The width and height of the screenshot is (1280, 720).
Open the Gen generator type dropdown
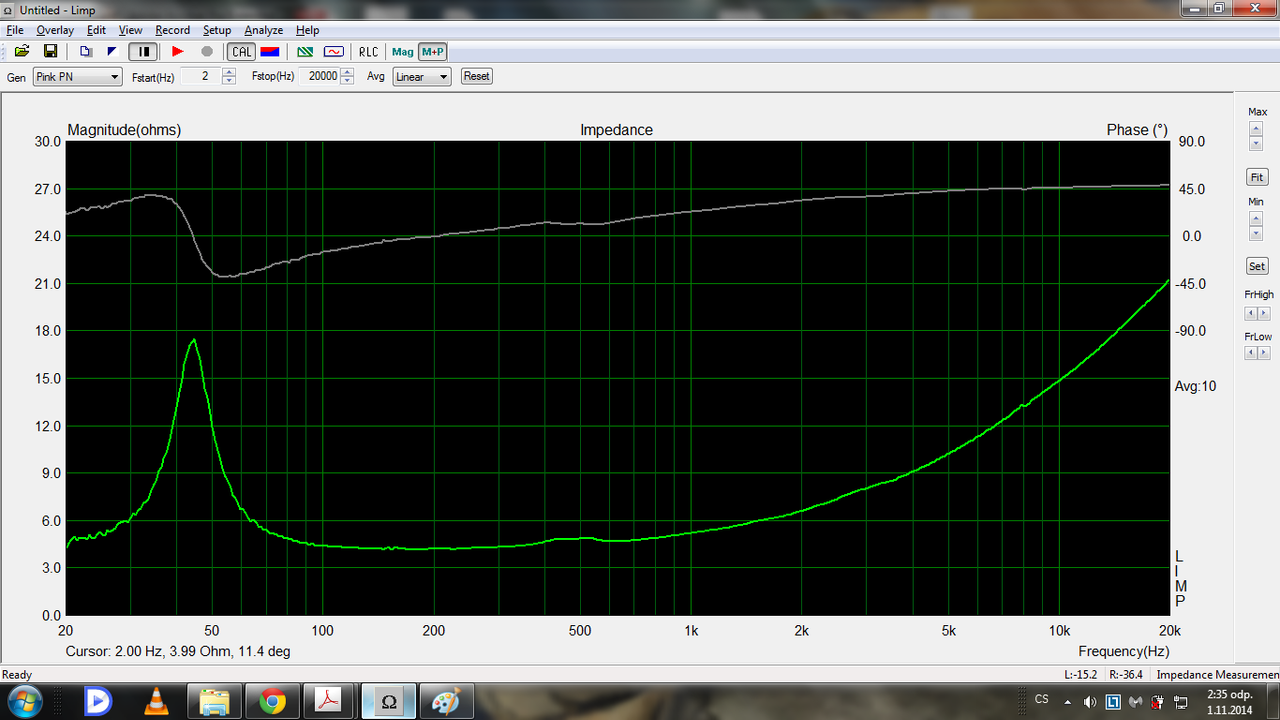tap(77, 77)
